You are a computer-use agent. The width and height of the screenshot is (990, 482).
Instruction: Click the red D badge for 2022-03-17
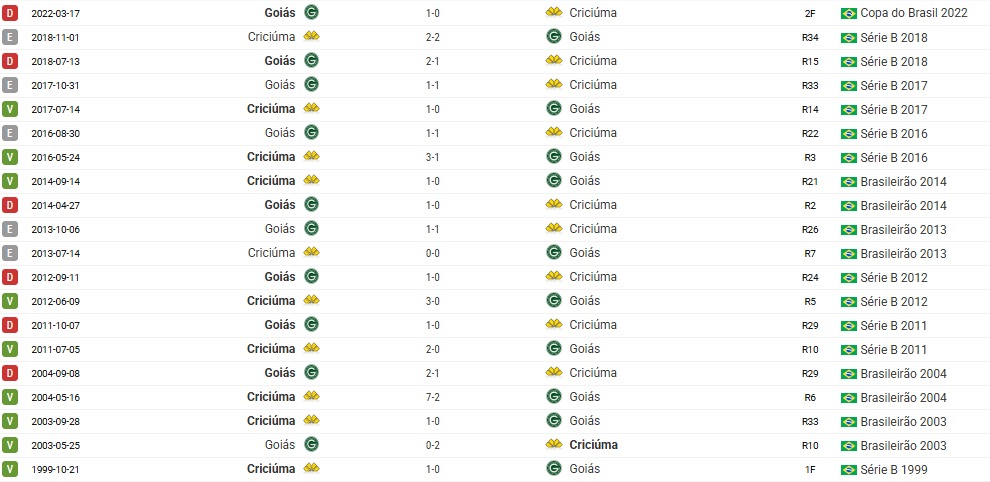coord(9,13)
